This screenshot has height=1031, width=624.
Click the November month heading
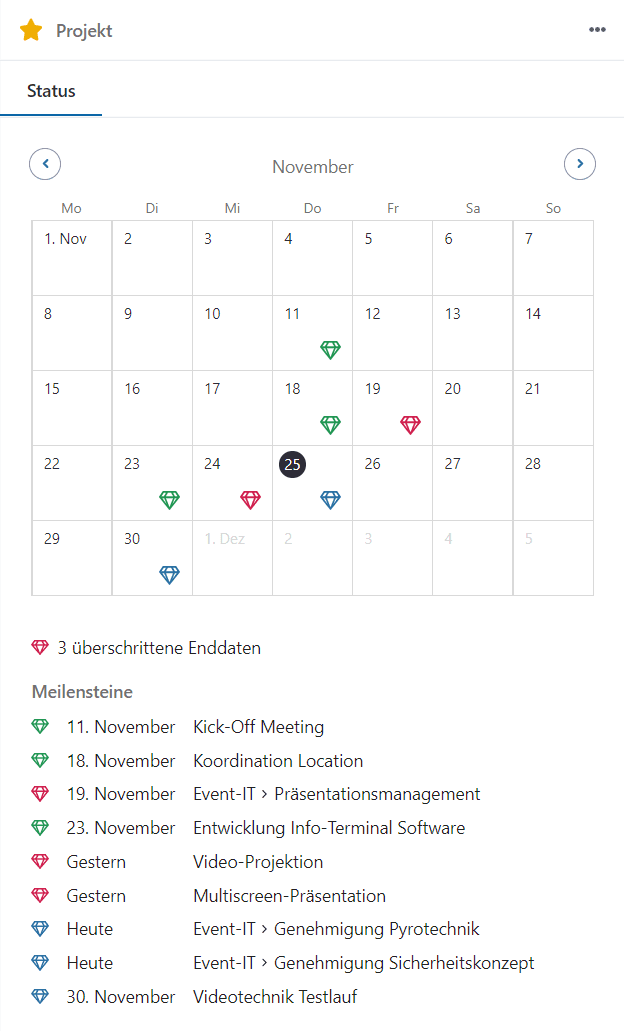[312, 167]
